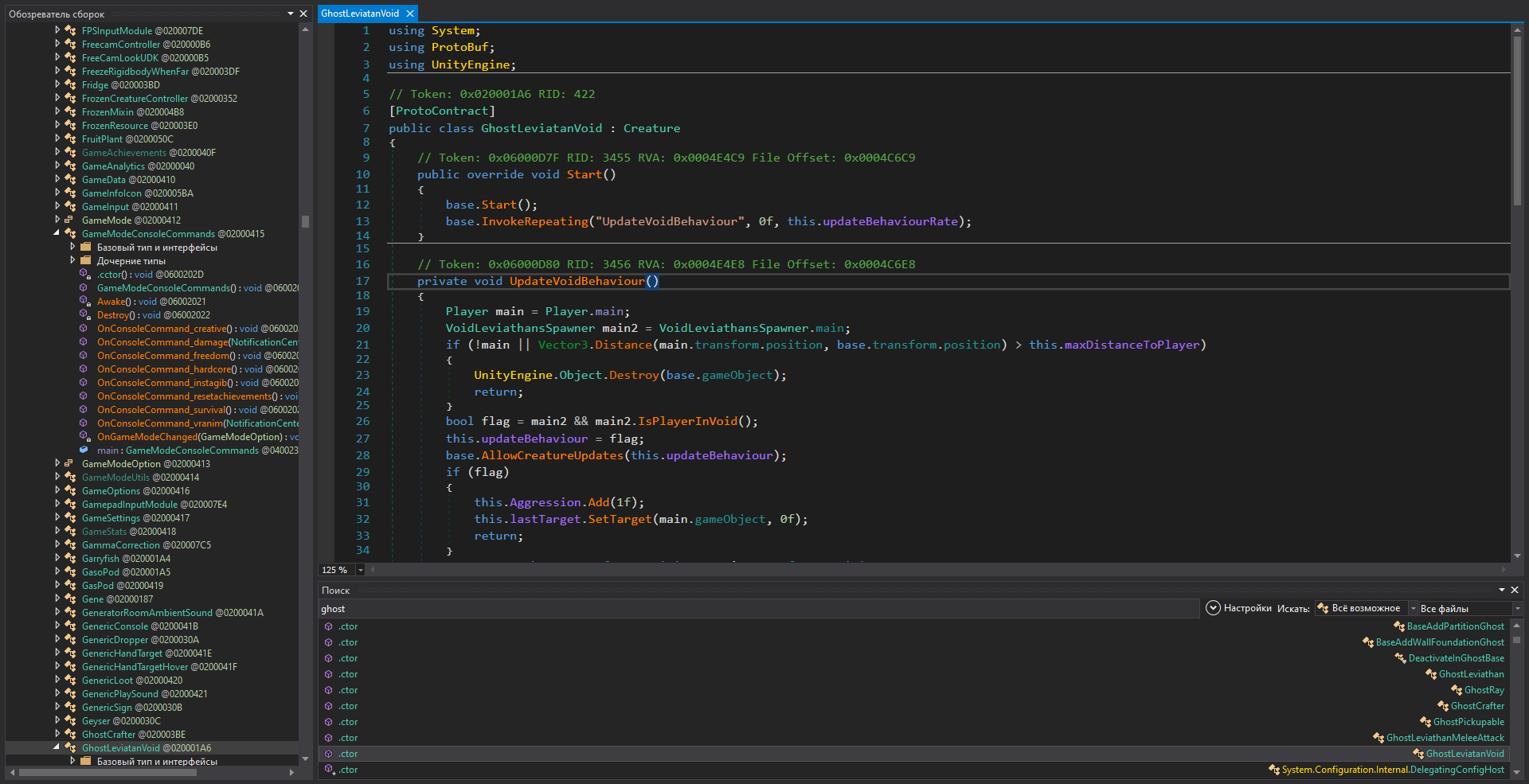Collapse the GameModeConsoleCommands tree node
This screenshot has width=1529, height=784.
[x=57, y=234]
